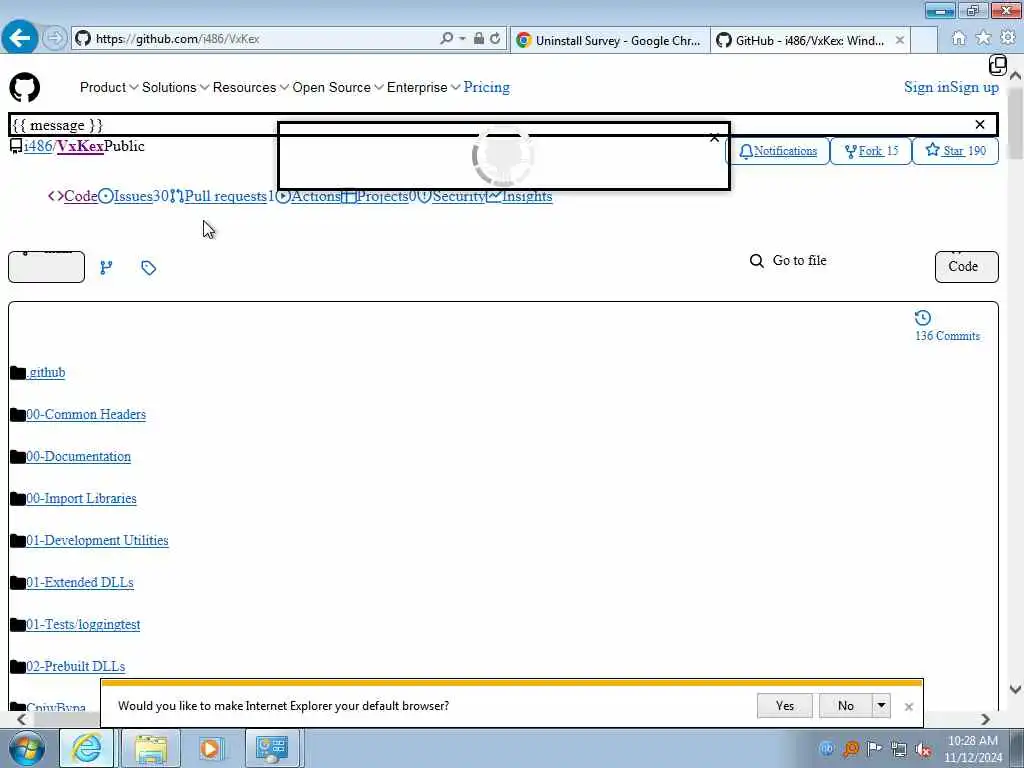Click the folder icon beside .github

(x=18, y=373)
